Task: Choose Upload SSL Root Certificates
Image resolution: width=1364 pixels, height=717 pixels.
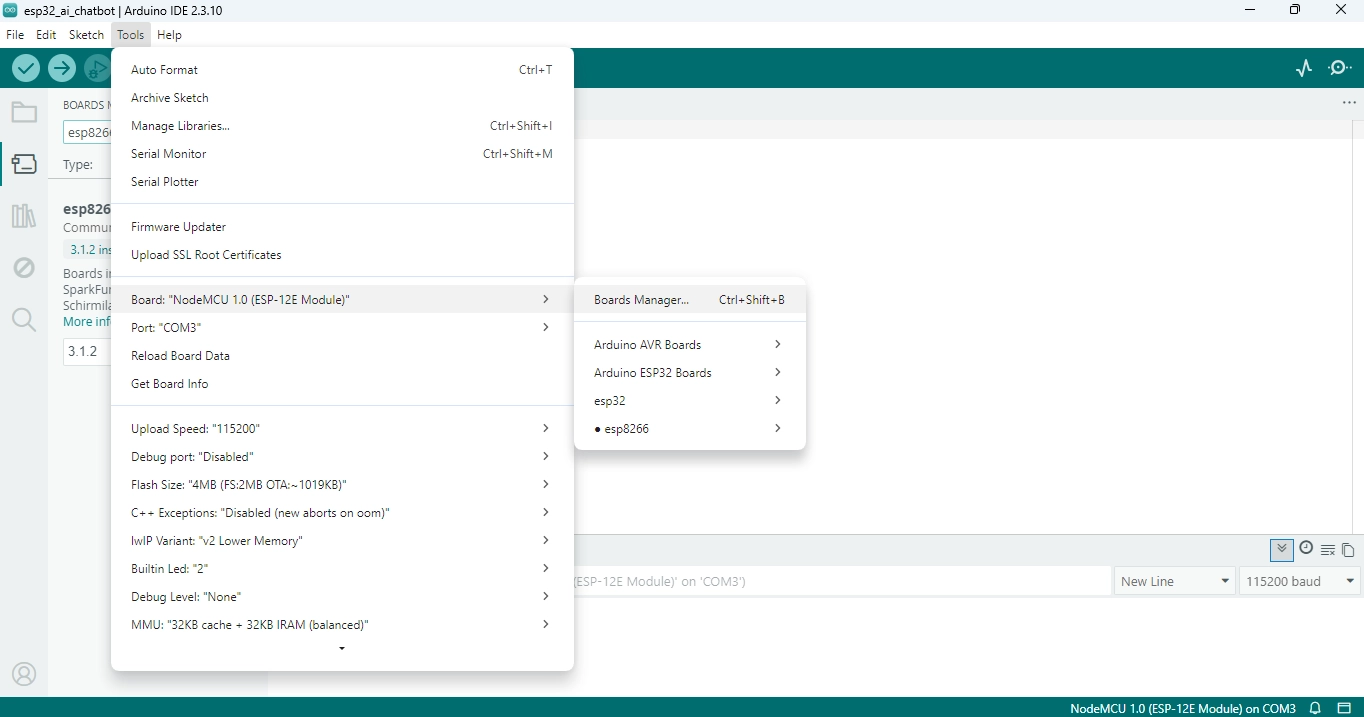Action: coord(342,255)
